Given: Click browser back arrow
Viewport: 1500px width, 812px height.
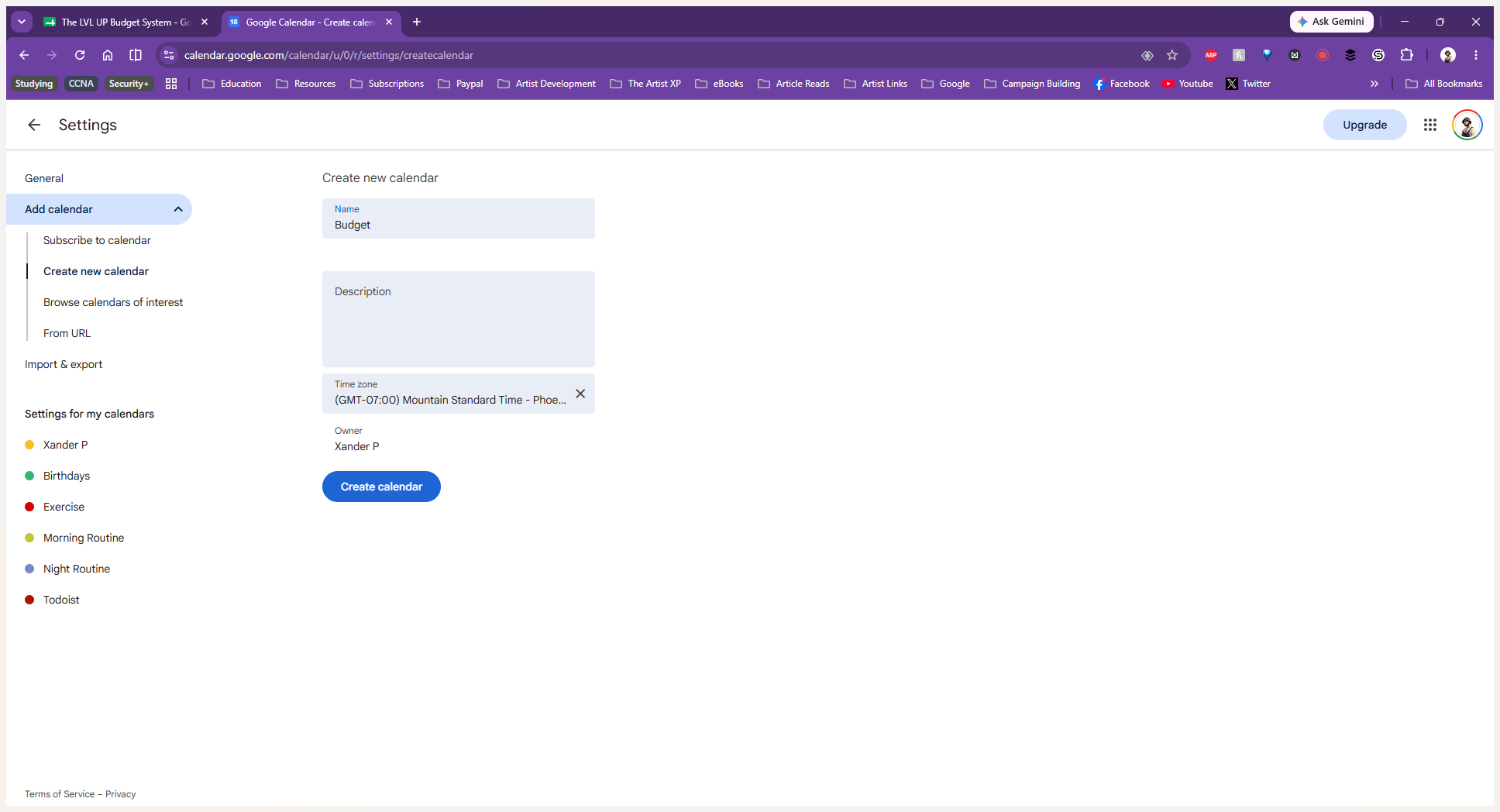Looking at the screenshot, I should [x=24, y=55].
